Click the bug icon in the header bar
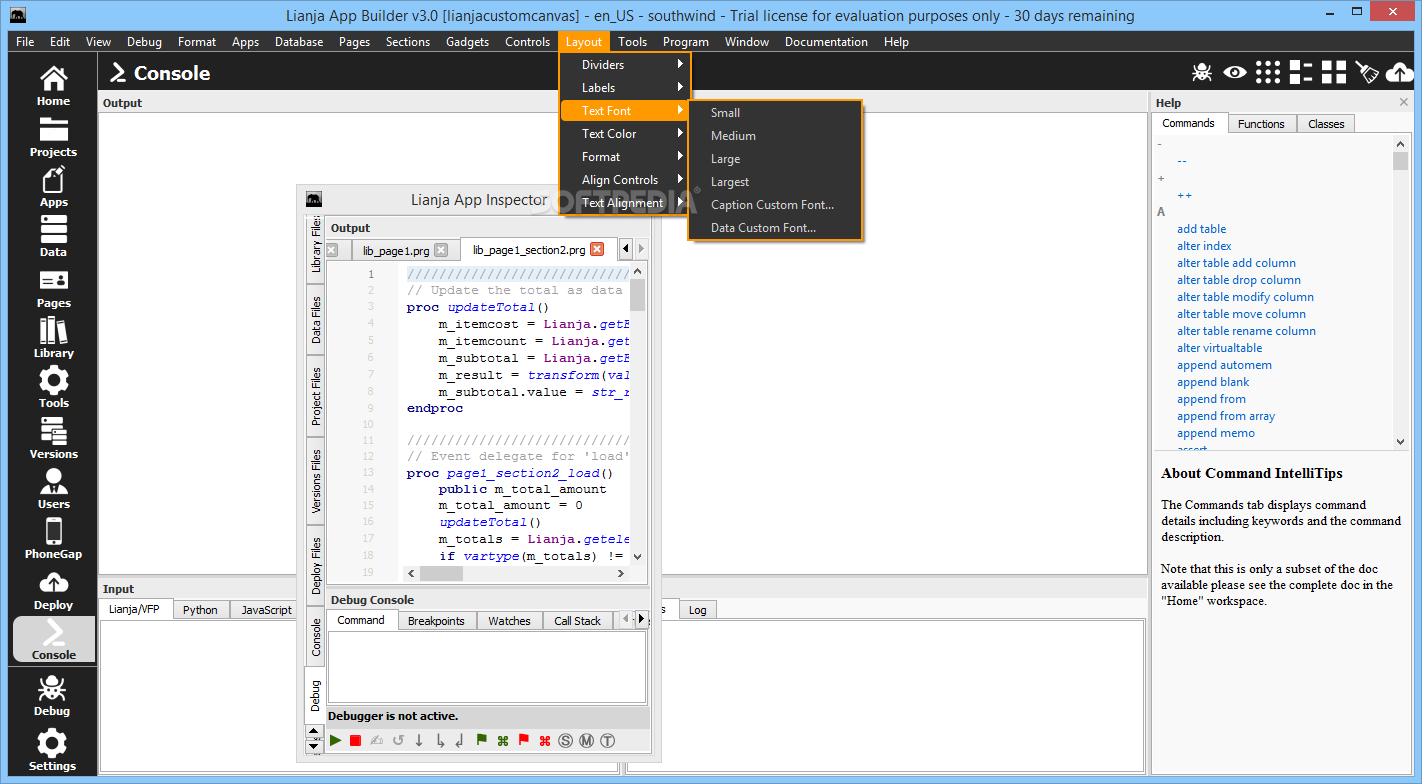Screen dimensions: 1422x784 pos(1202,72)
